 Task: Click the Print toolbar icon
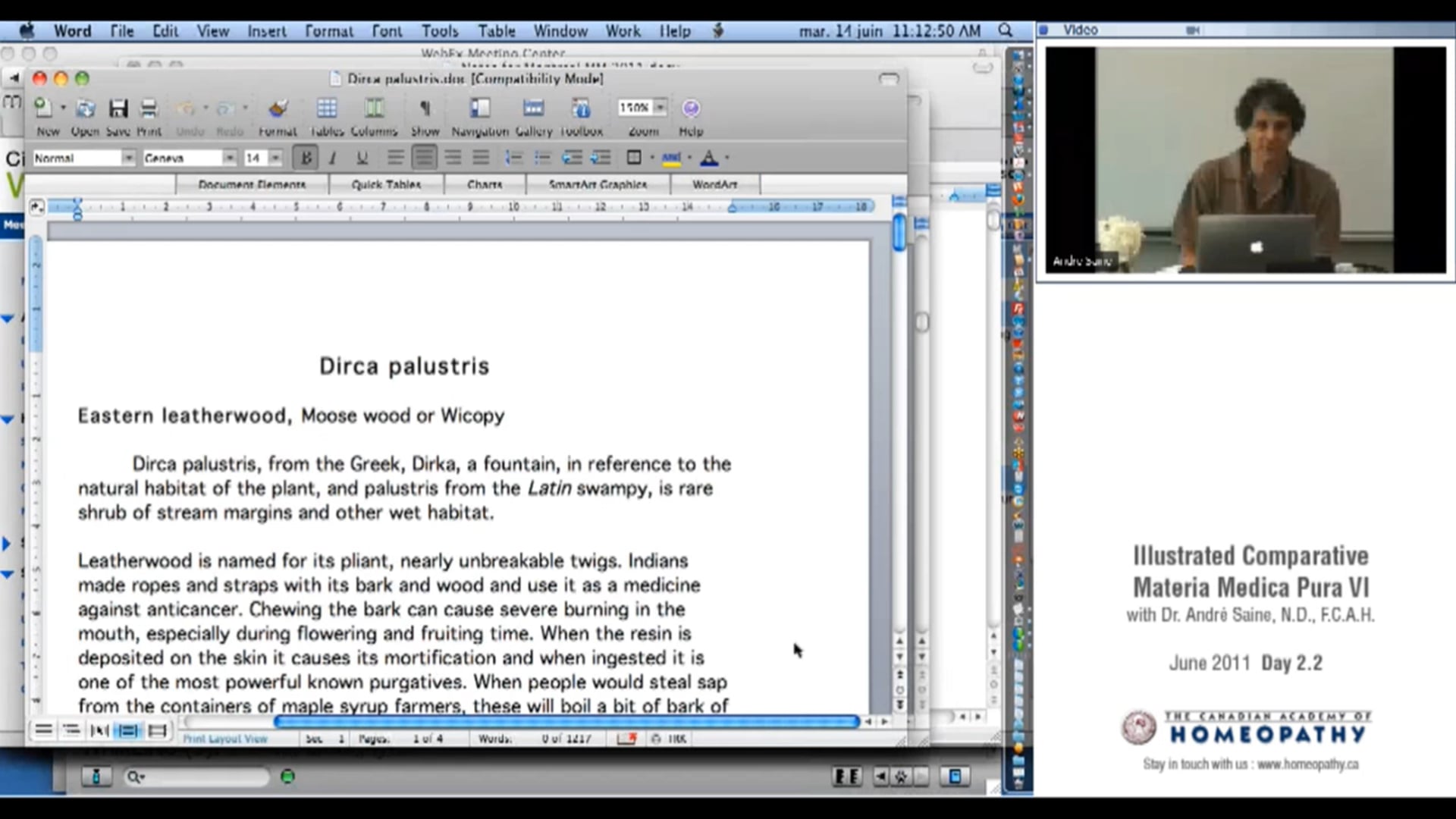pyautogui.click(x=149, y=108)
